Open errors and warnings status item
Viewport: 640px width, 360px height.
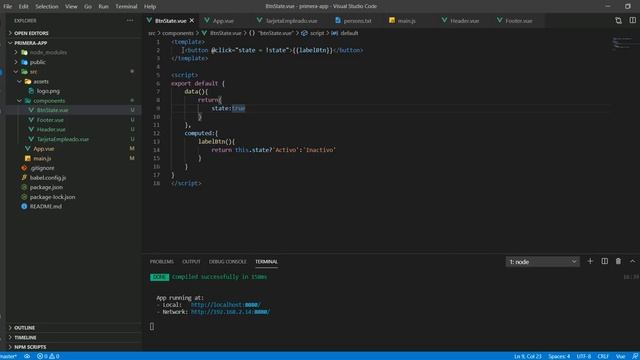pyautogui.click(x=48, y=356)
